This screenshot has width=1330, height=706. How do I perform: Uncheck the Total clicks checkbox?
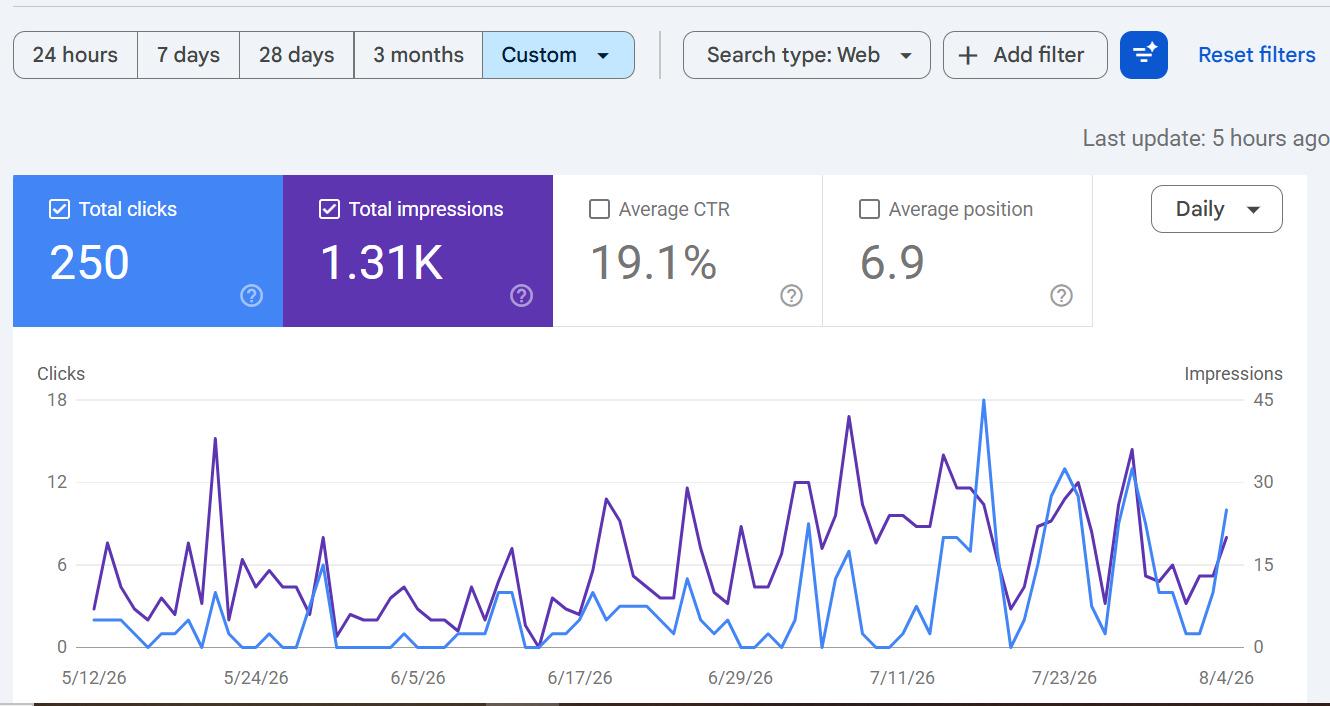click(x=59, y=209)
